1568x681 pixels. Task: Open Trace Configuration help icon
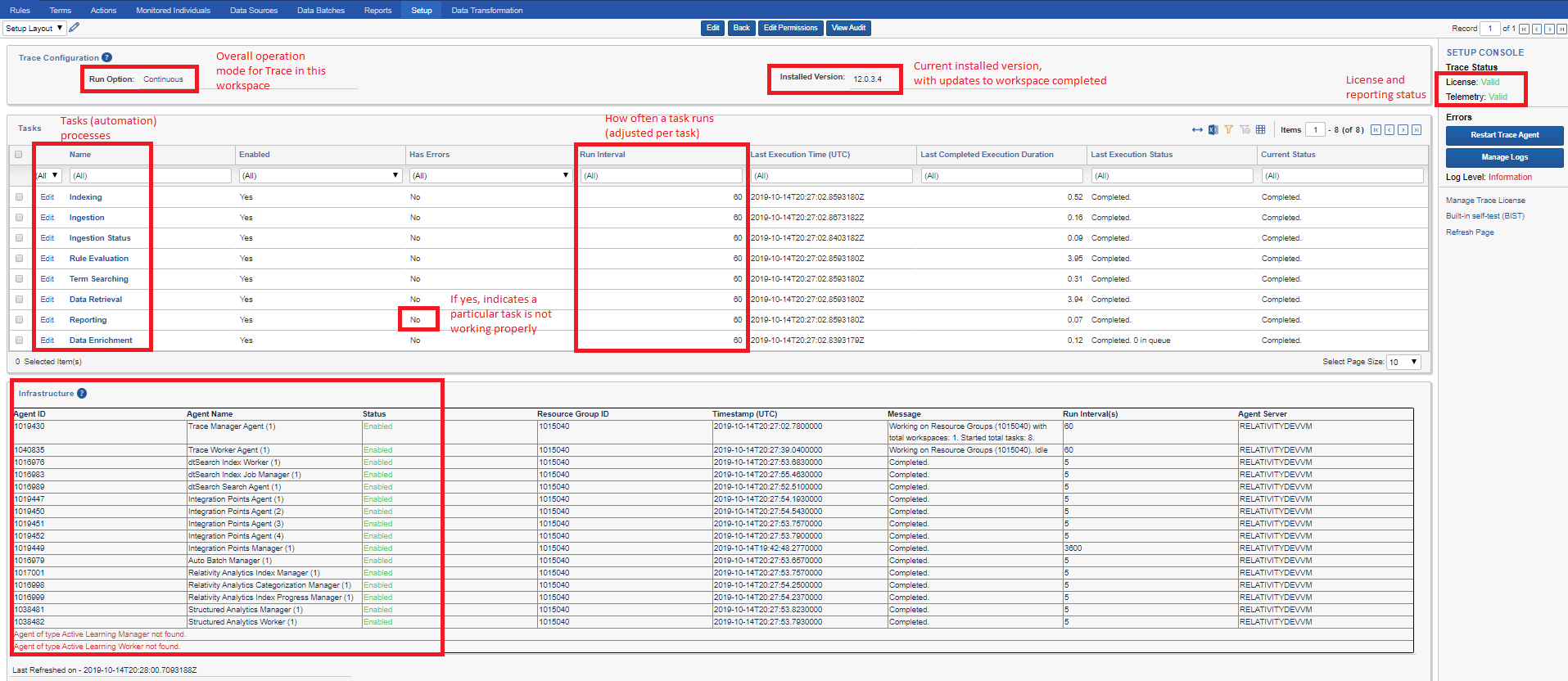coord(107,57)
